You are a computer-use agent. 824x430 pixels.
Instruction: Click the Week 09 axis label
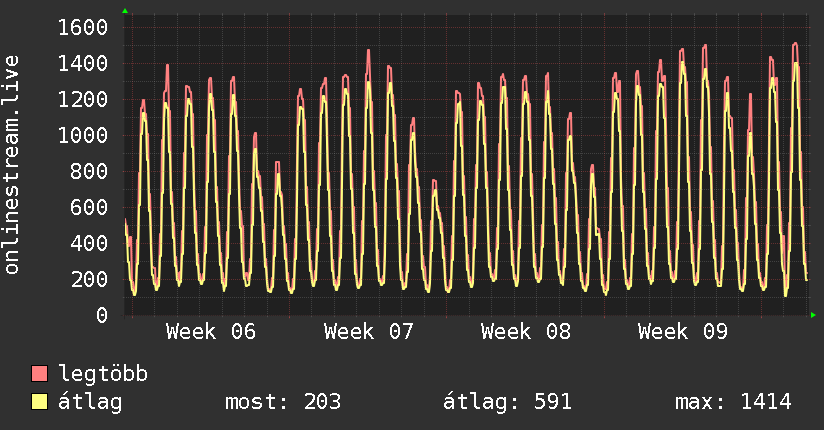click(x=683, y=331)
